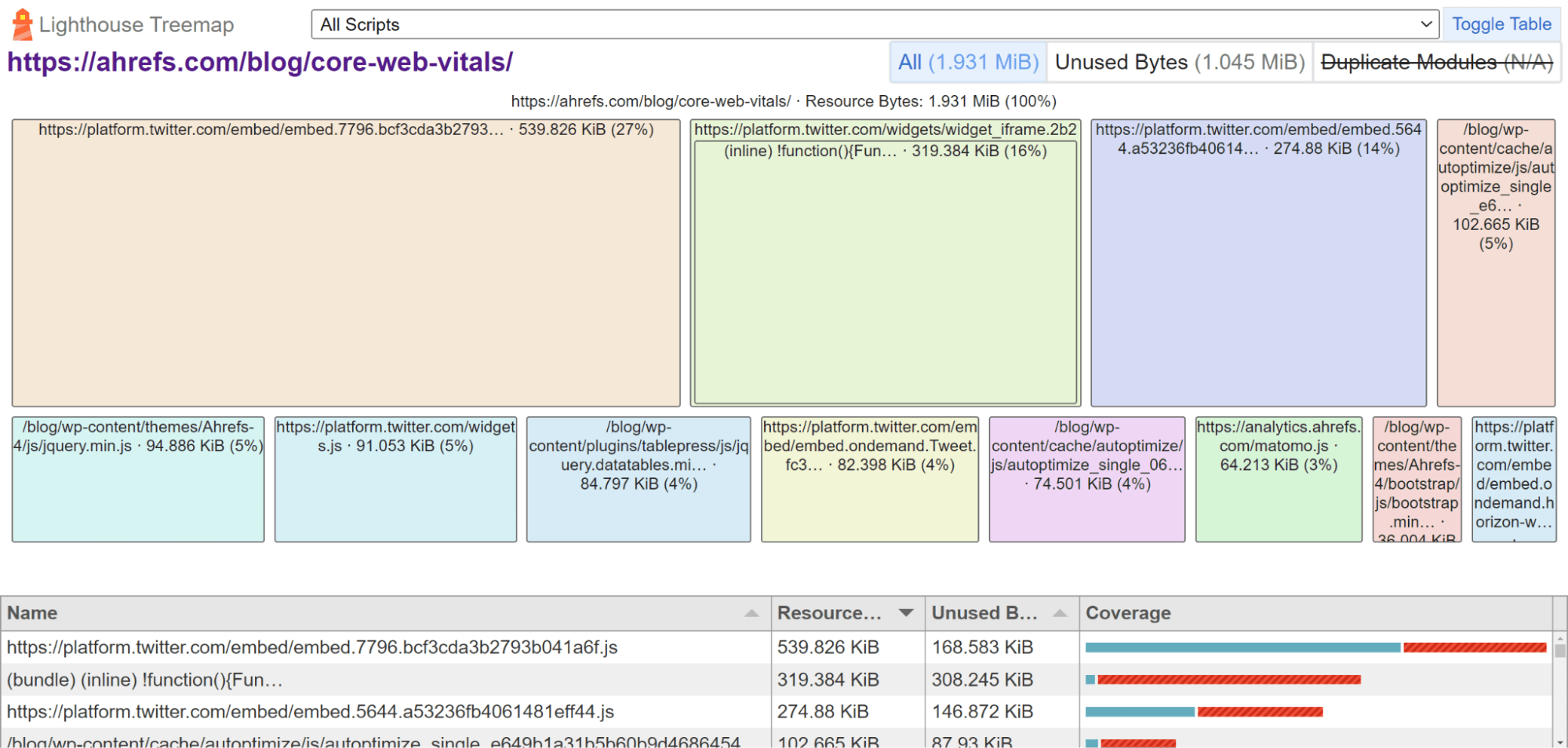Select the All (1.931 MiB) view
The width and height of the screenshot is (1568, 748).
click(x=967, y=62)
